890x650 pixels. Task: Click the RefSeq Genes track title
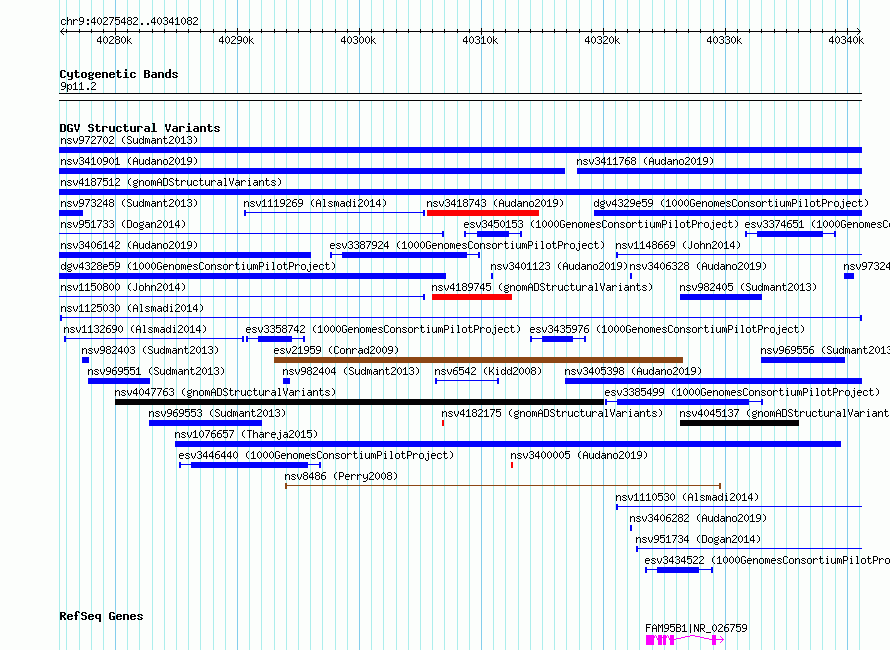[101, 617]
